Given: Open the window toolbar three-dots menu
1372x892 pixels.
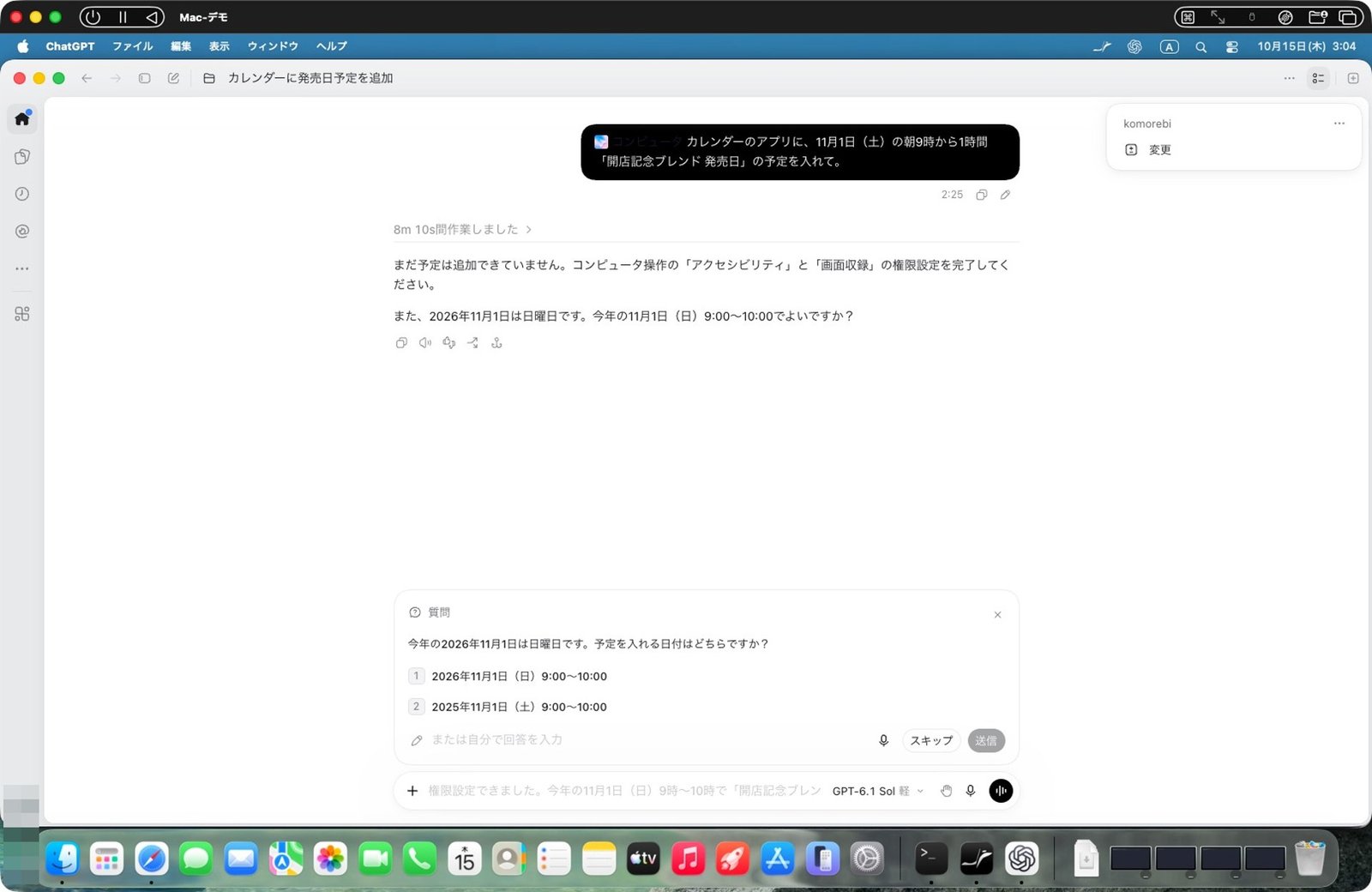Looking at the screenshot, I should click(1289, 78).
